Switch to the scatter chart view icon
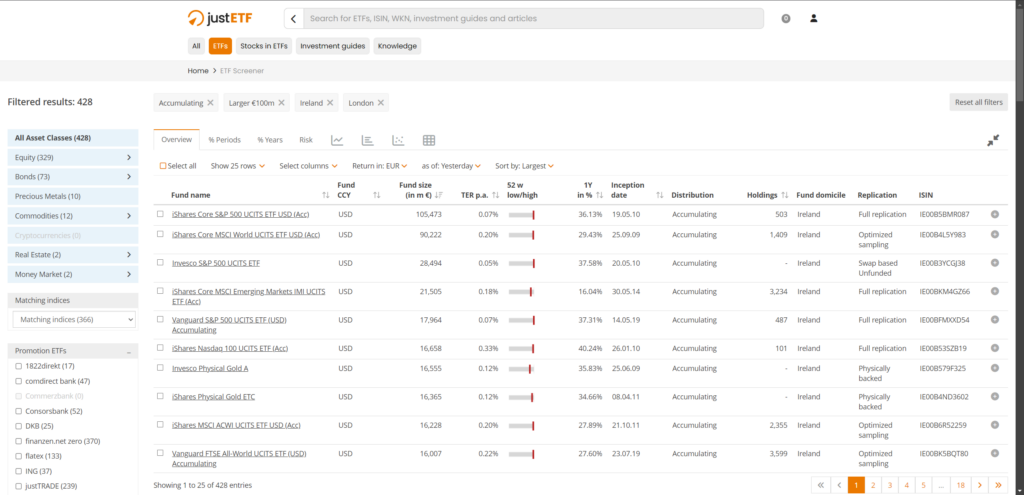Image resolution: width=1024 pixels, height=495 pixels. click(398, 140)
